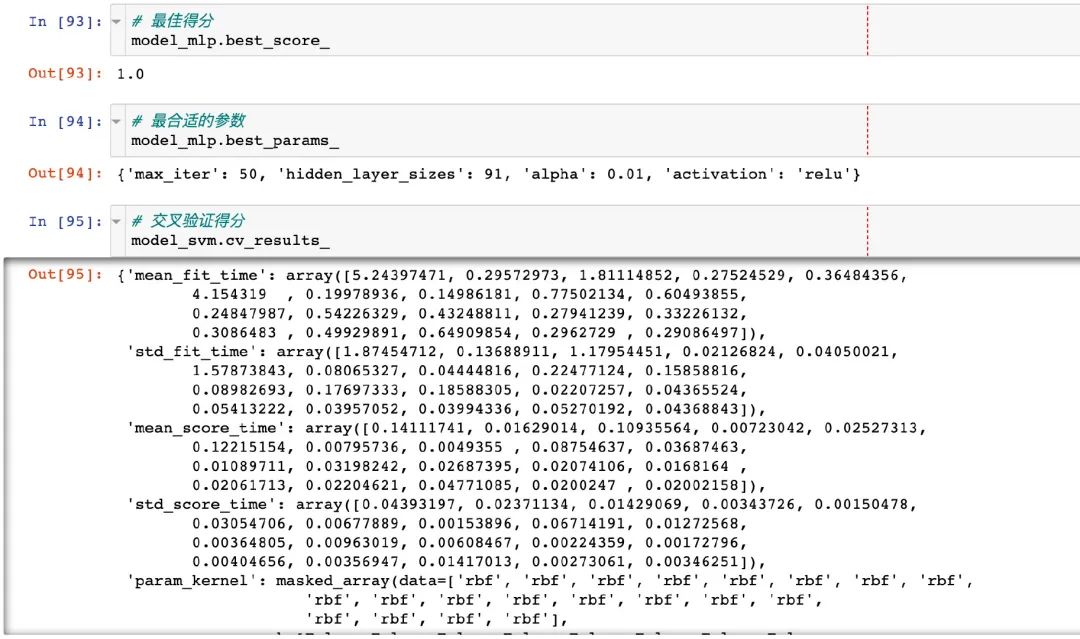This screenshot has height=639, width=1080.
Task: Click the best params dictionary output line
Action: 488,174
